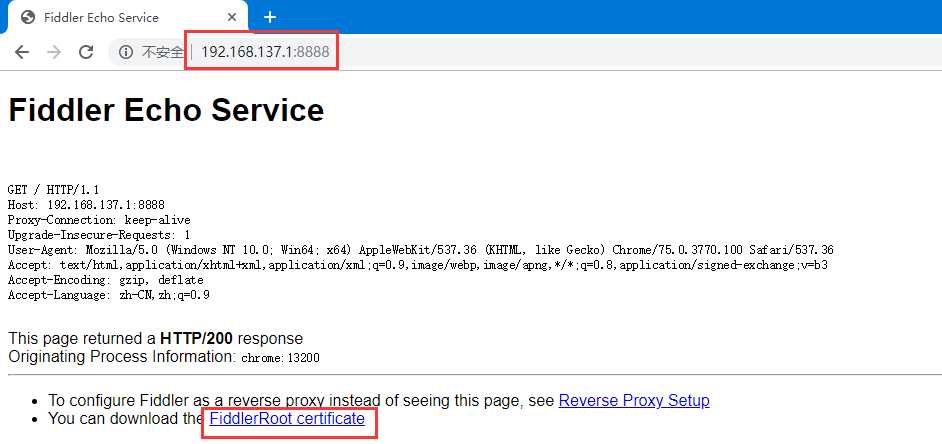The width and height of the screenshot is (942, 444).
Task: Click the 不安全 security label
Action: point(162,52)
